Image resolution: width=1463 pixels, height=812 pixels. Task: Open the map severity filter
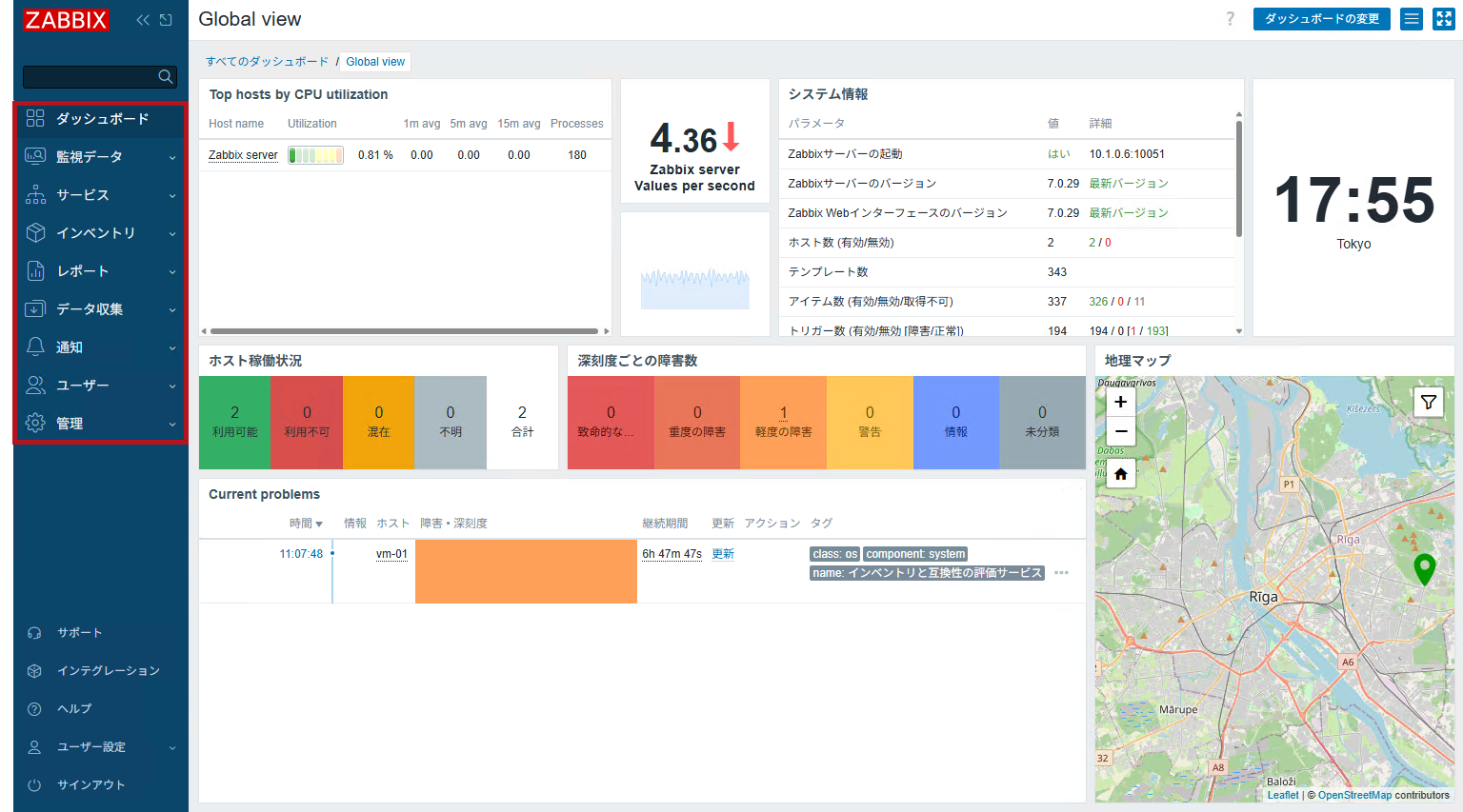pos(1429,402)
